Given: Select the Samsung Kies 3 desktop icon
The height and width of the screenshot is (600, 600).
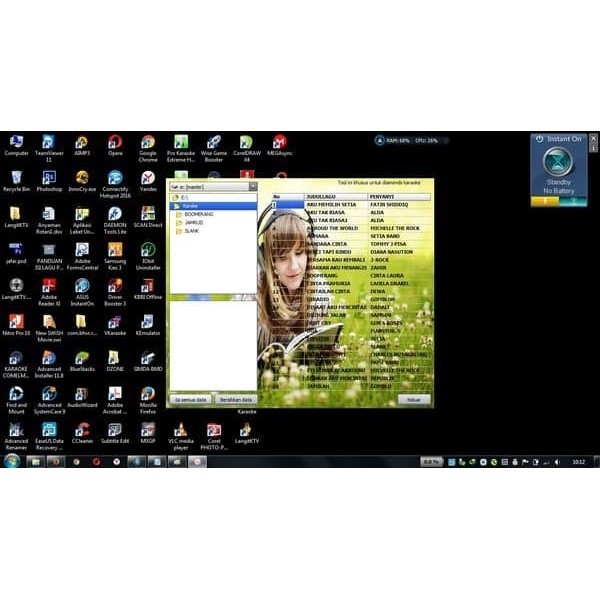Looking at the screenshot, I should (115, 256).
